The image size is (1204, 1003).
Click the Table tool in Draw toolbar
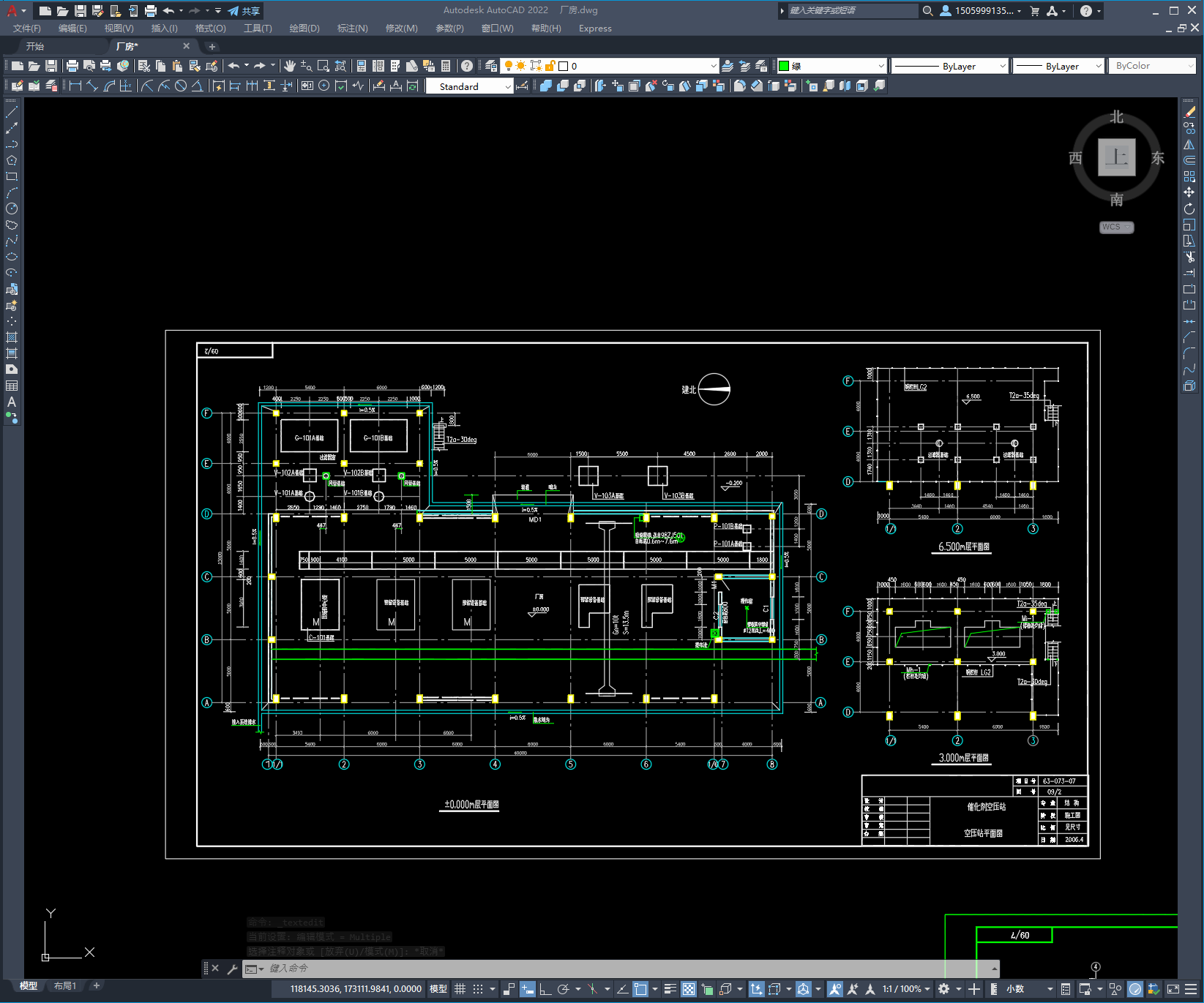(x=12, y=386)
